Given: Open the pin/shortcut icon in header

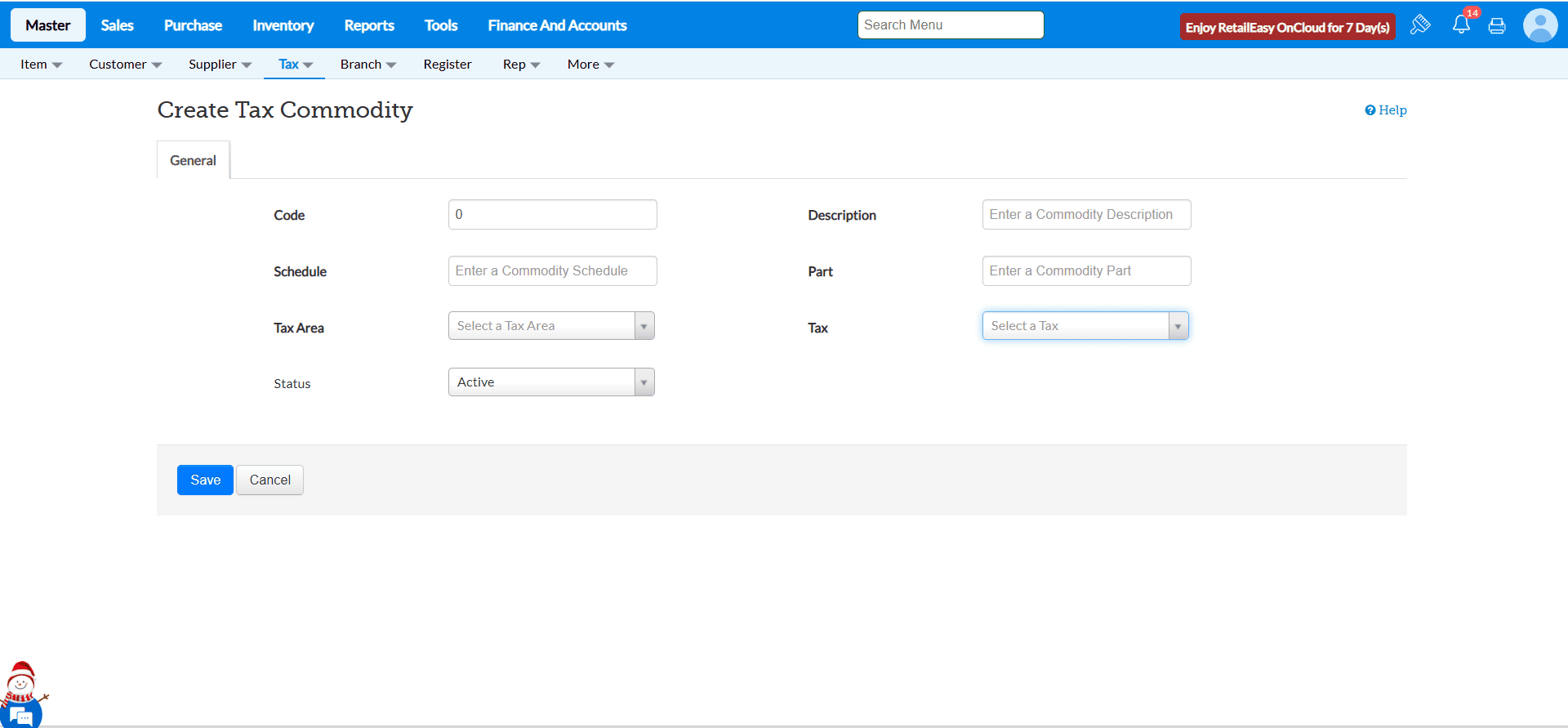Looking at the screenshot, I should pos(1420,25).
